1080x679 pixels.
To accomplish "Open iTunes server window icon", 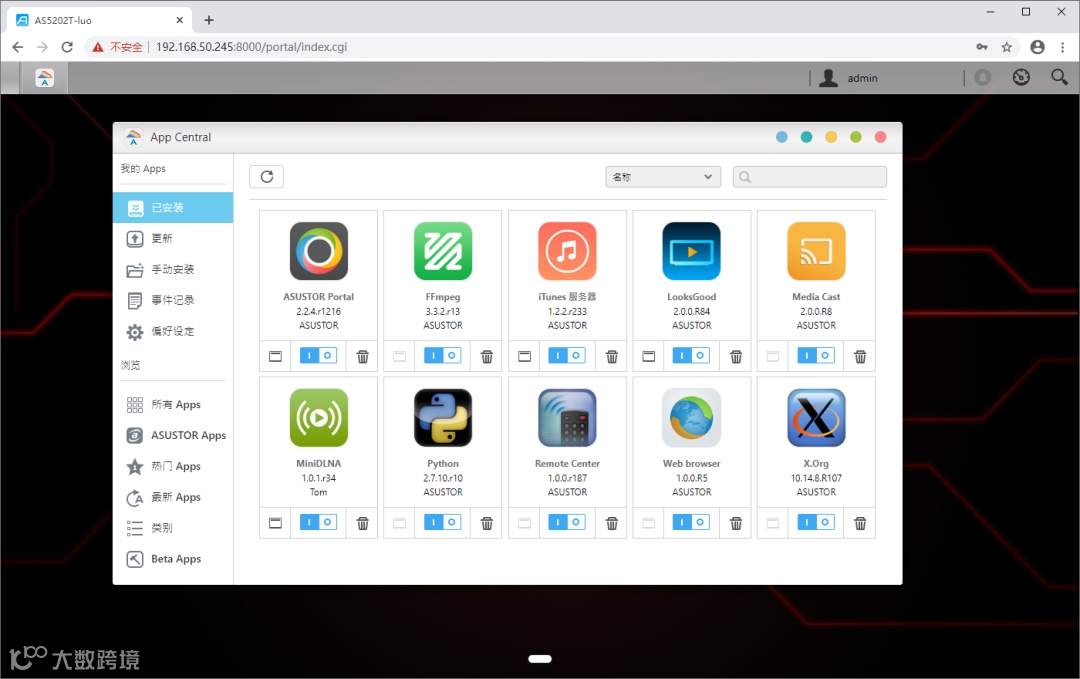I will click(x=524, y=356).
